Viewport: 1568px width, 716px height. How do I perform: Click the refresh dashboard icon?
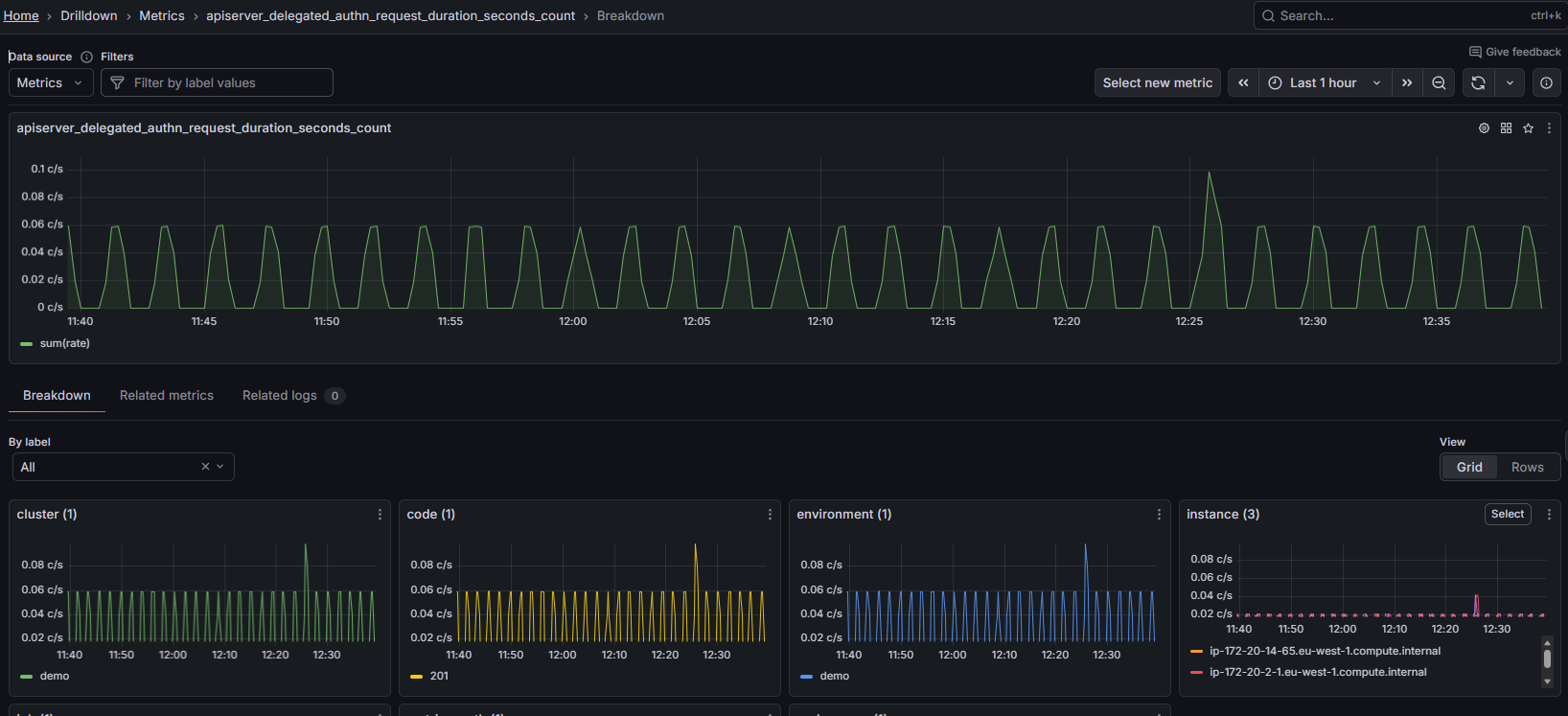[1478, 83]
